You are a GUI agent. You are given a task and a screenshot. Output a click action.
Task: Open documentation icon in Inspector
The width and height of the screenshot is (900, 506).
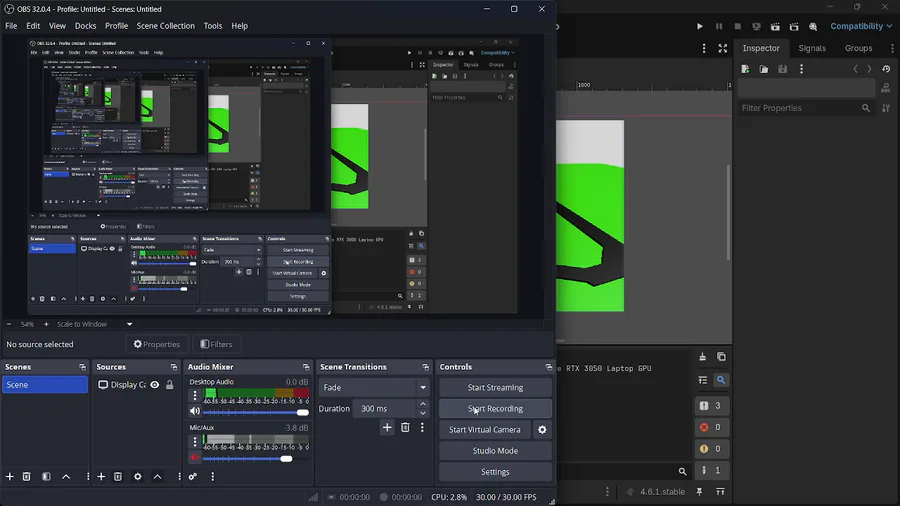(886, 88)
